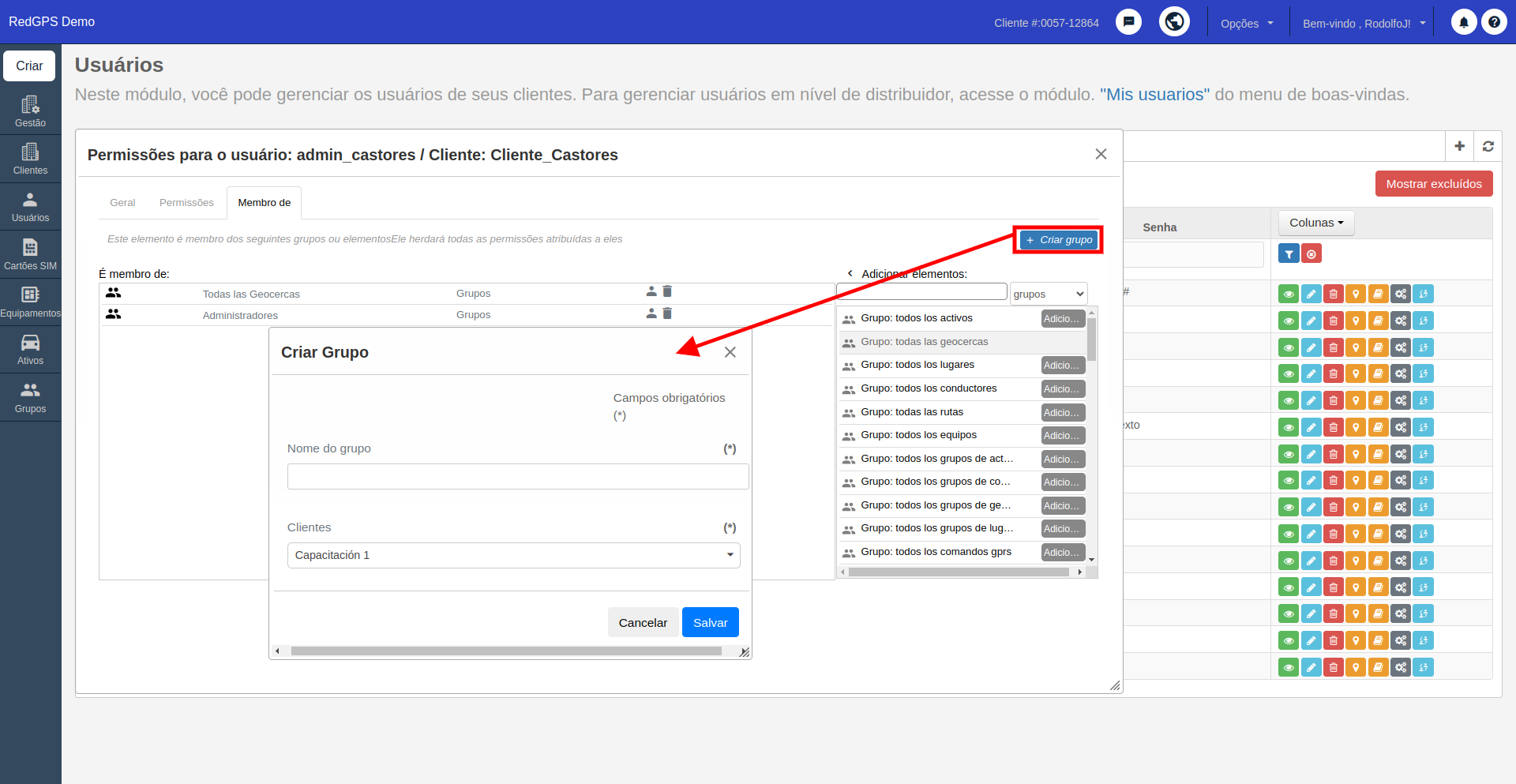This screenshot has height=784, width=1516.
Task: Follow the "Mis usuarios" link
Action: click(x=1154, y=95)
